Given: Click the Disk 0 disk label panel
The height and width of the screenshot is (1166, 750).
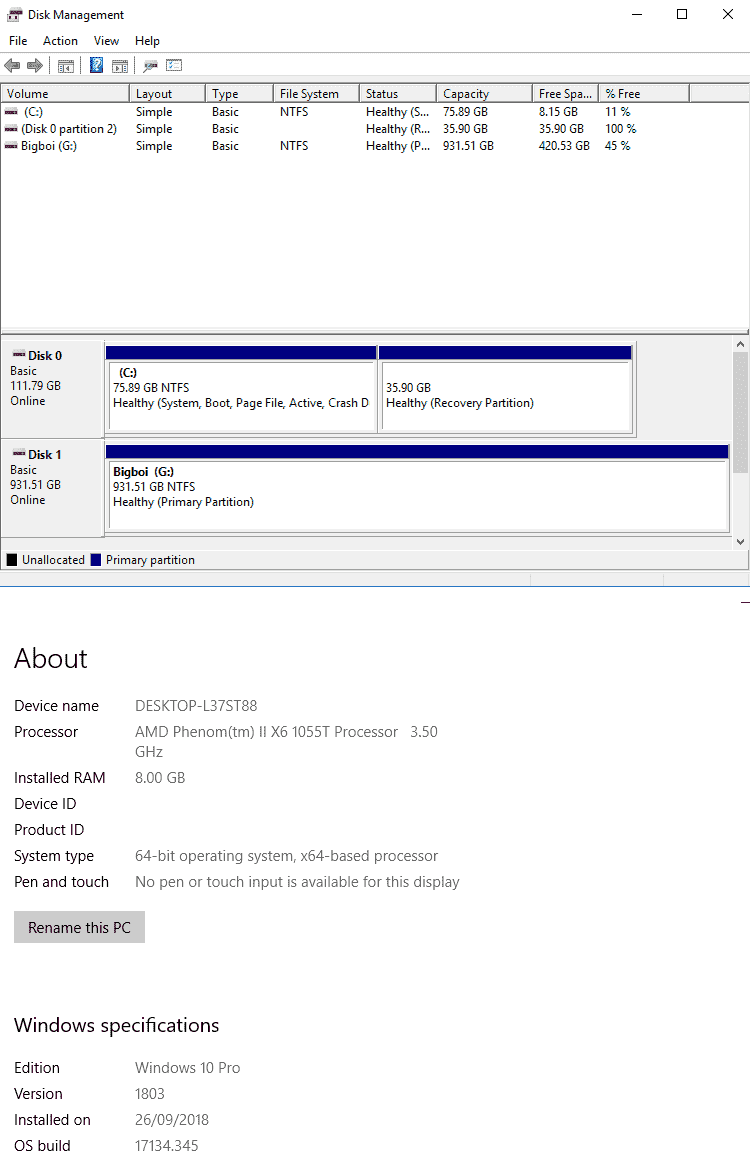Looking at the screenshot, I should [x=52, y=388].
